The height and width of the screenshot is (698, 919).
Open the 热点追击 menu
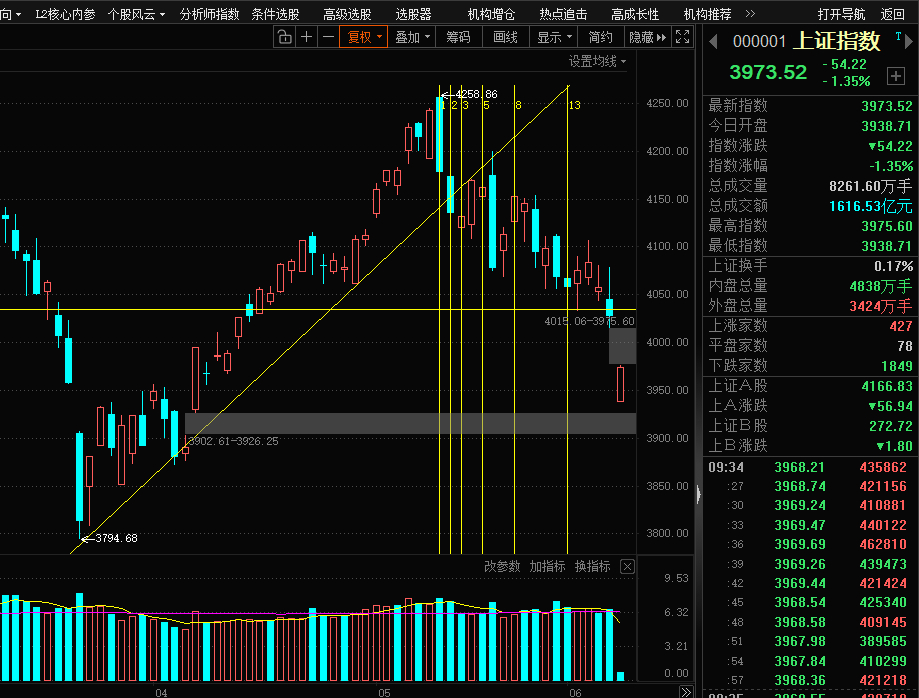[x=563, y=14]
